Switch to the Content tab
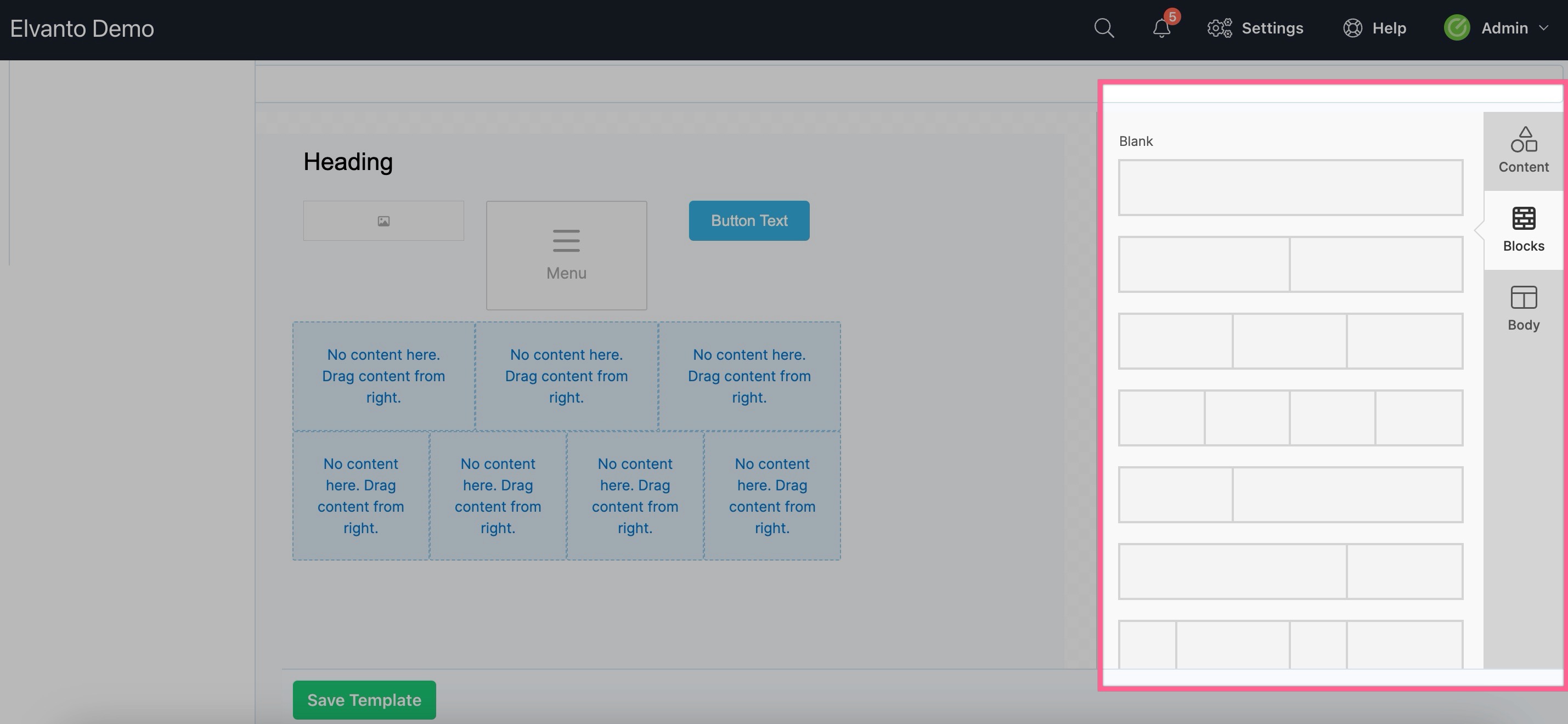 tap(1523, 151)
